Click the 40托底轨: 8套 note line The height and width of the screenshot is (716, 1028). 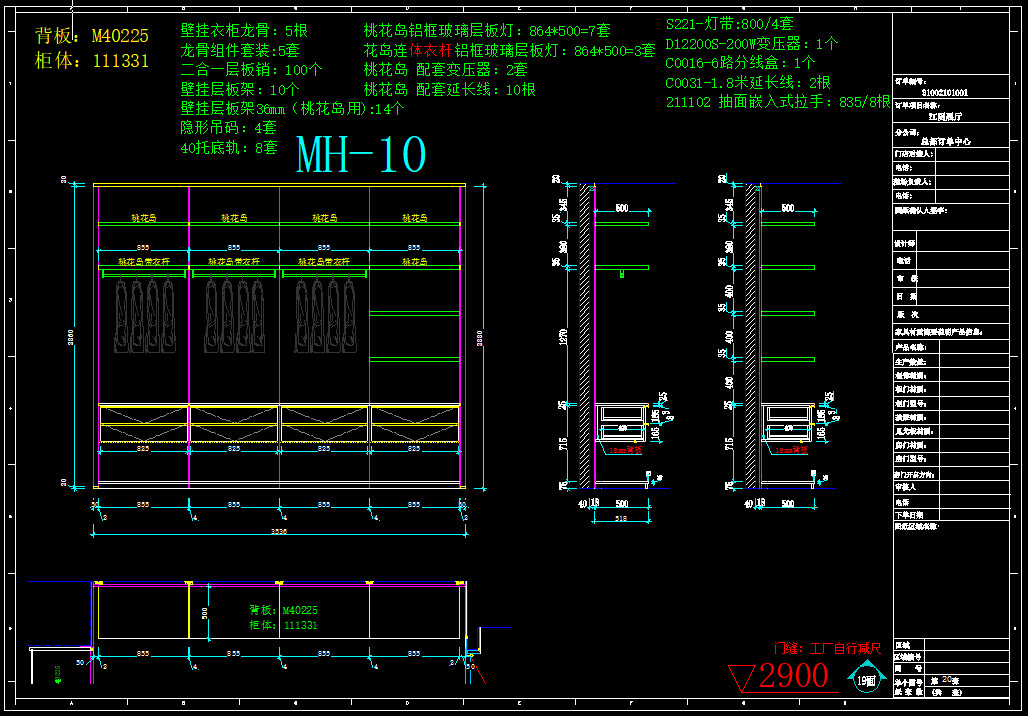(228, 147)
